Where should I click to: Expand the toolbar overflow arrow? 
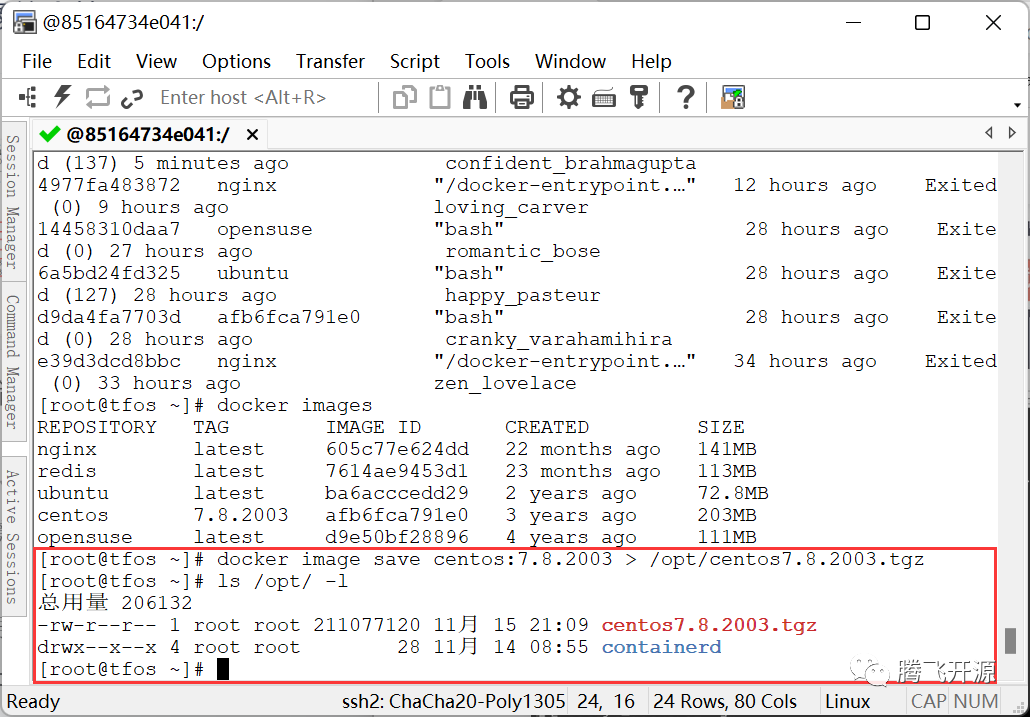point(1017,105)
